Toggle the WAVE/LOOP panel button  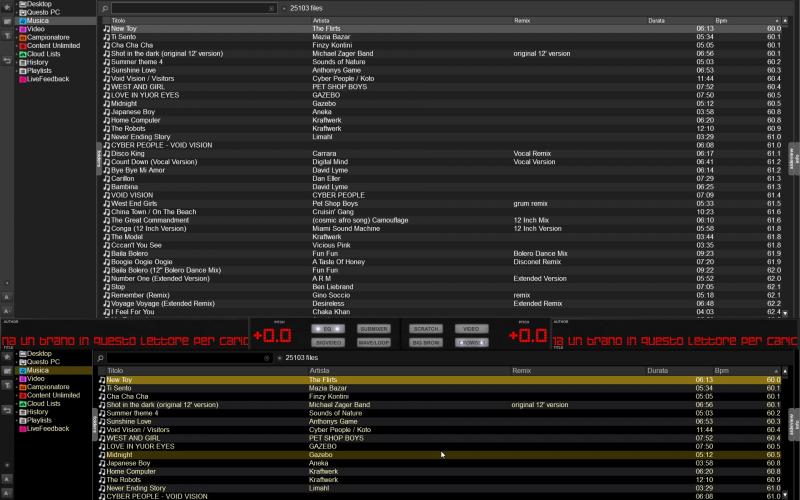coord(373,342)
